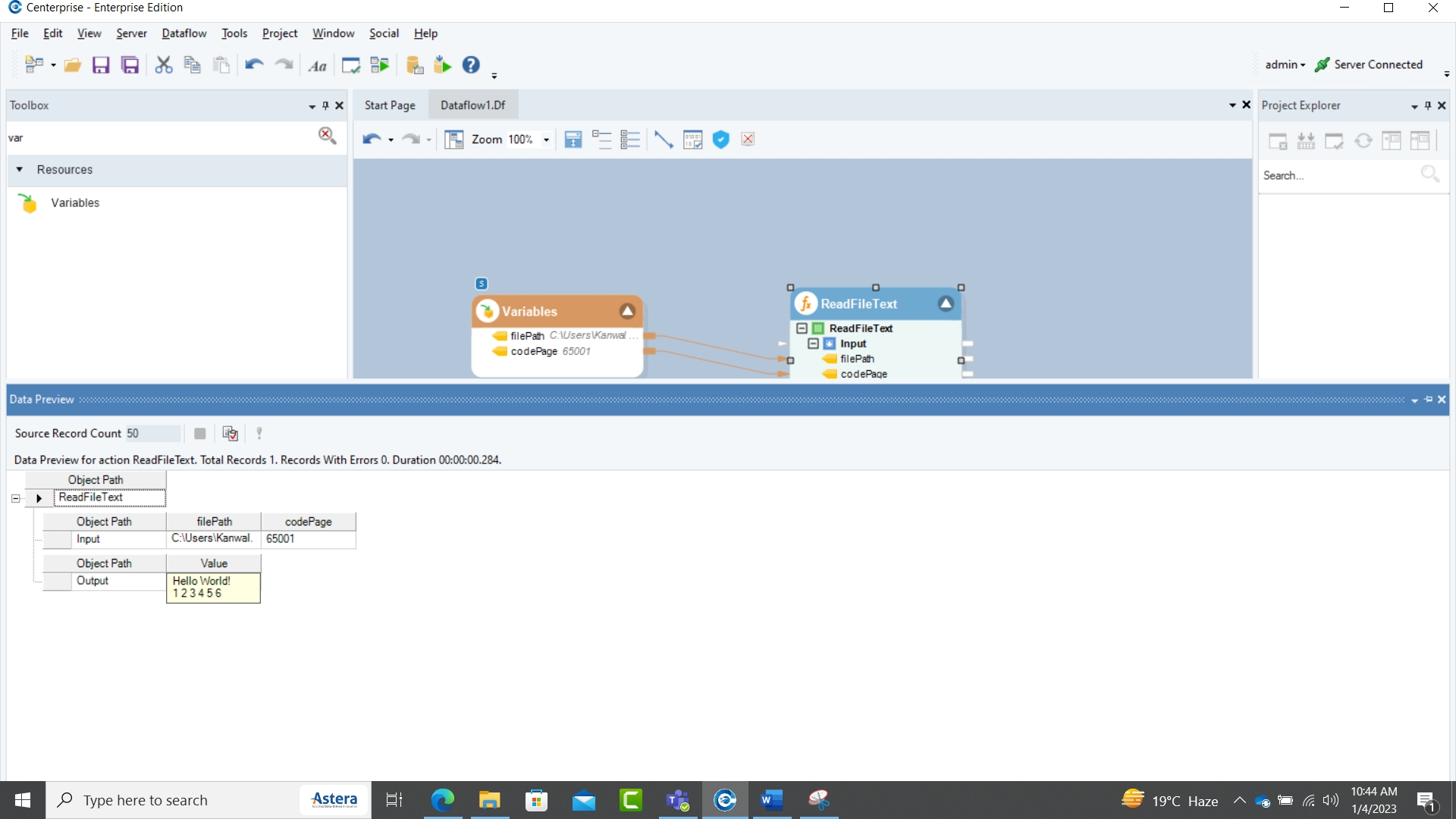Click the blue shield verify icon
This screenshot has width=1456, height=819.
coord(720,140)
